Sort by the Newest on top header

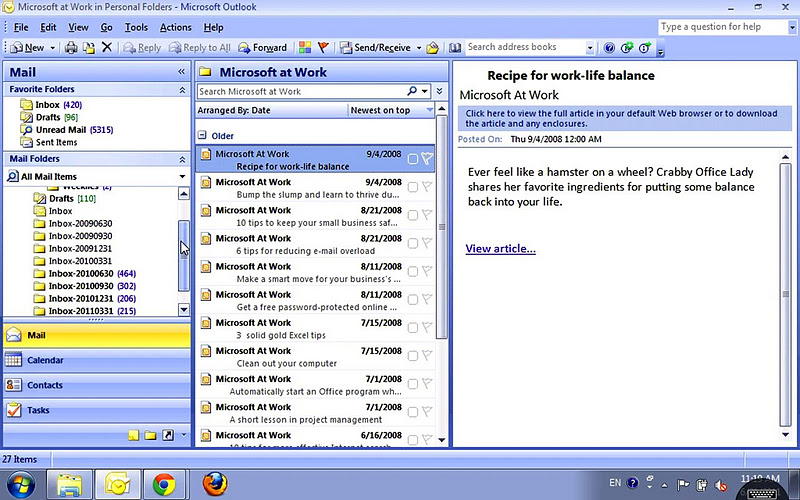(x=391, y=110)
